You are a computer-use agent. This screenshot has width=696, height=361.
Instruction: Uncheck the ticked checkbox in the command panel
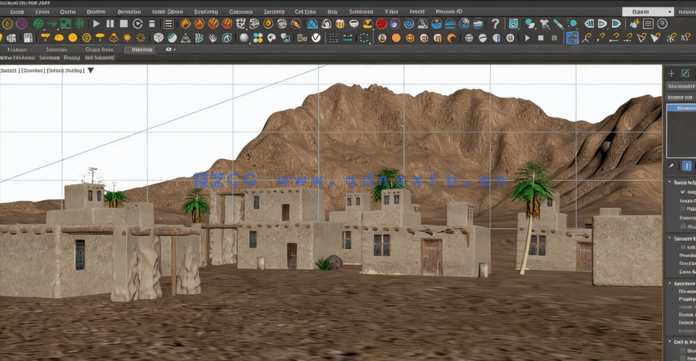[x=683, y=192]
